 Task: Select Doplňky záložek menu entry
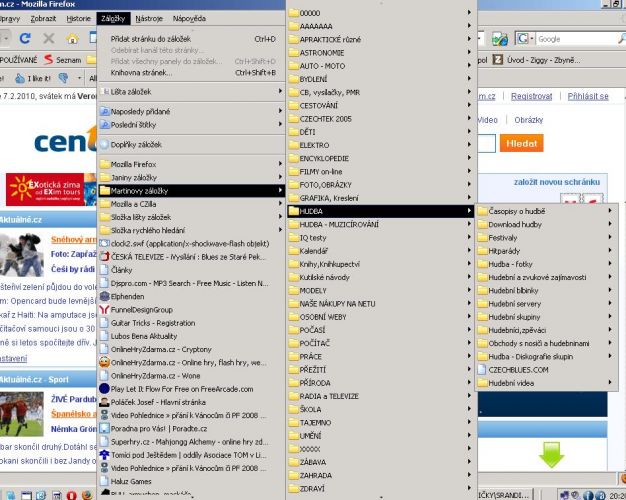pos(191,145)
